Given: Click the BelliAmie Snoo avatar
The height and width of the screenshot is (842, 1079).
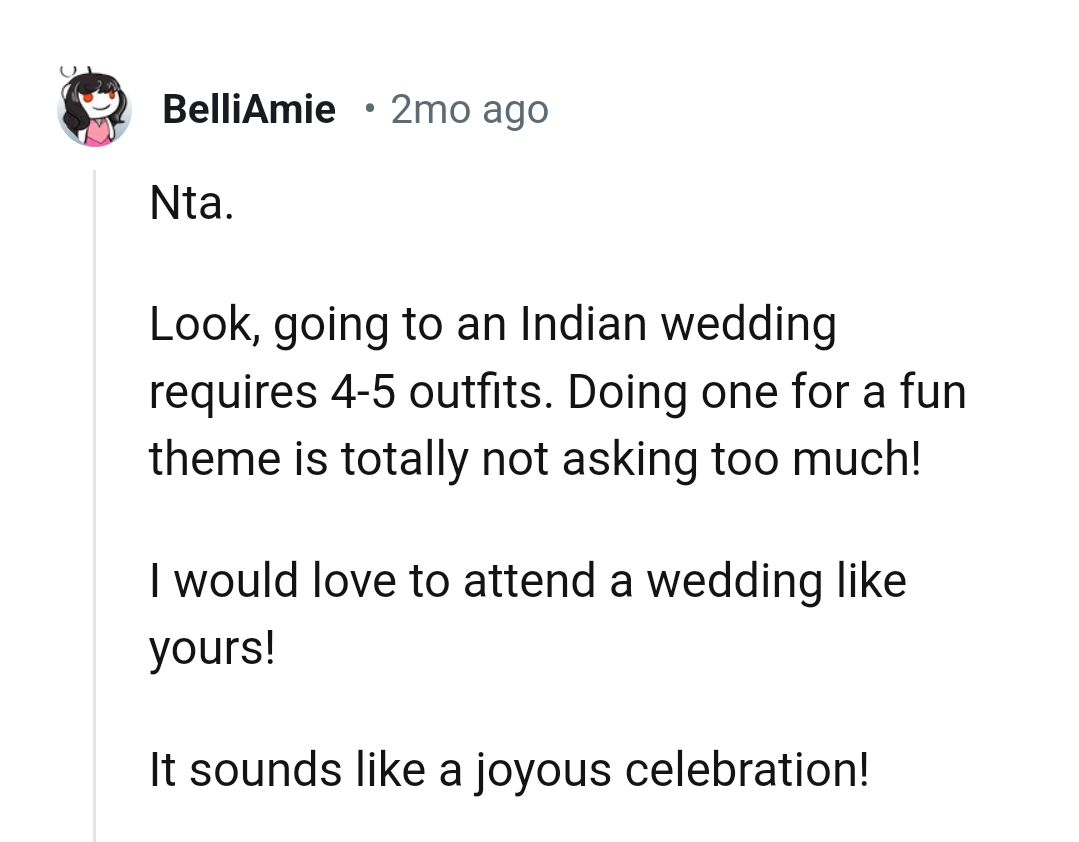Looking at the screenshot, I should point(95,108).
